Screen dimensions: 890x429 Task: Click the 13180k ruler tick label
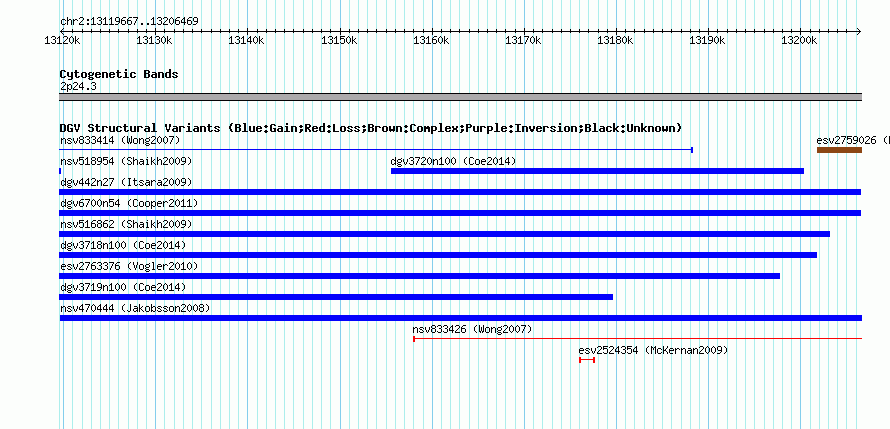[x=615, y=40]
